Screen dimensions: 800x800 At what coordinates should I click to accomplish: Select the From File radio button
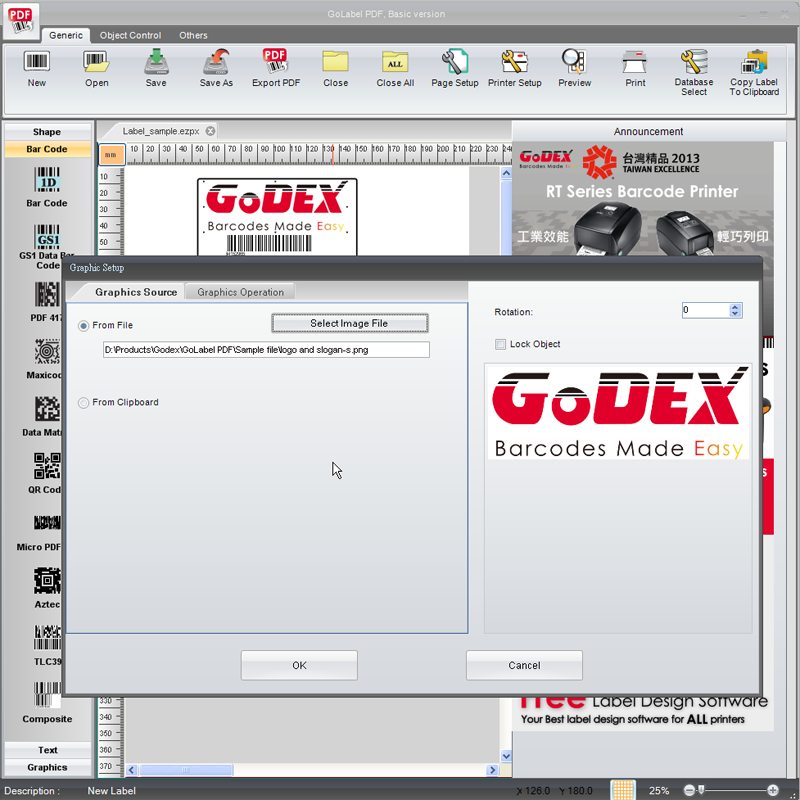tap(83, 326)
